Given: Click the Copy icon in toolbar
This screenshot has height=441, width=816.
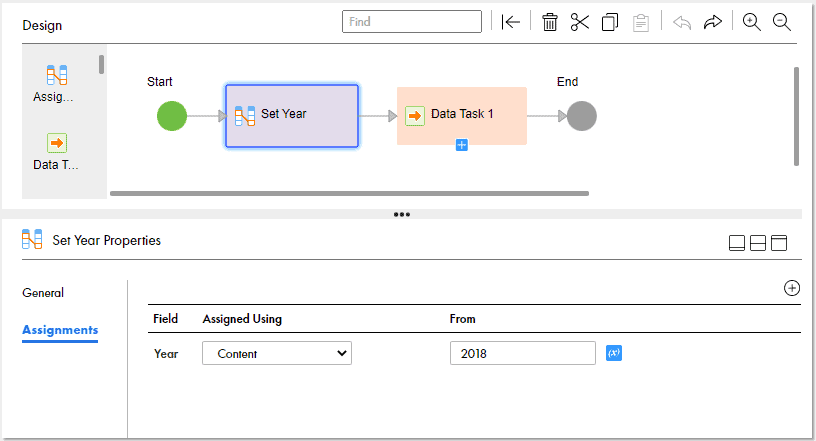Looking at the screenshot, I should [x=610, y=22].
